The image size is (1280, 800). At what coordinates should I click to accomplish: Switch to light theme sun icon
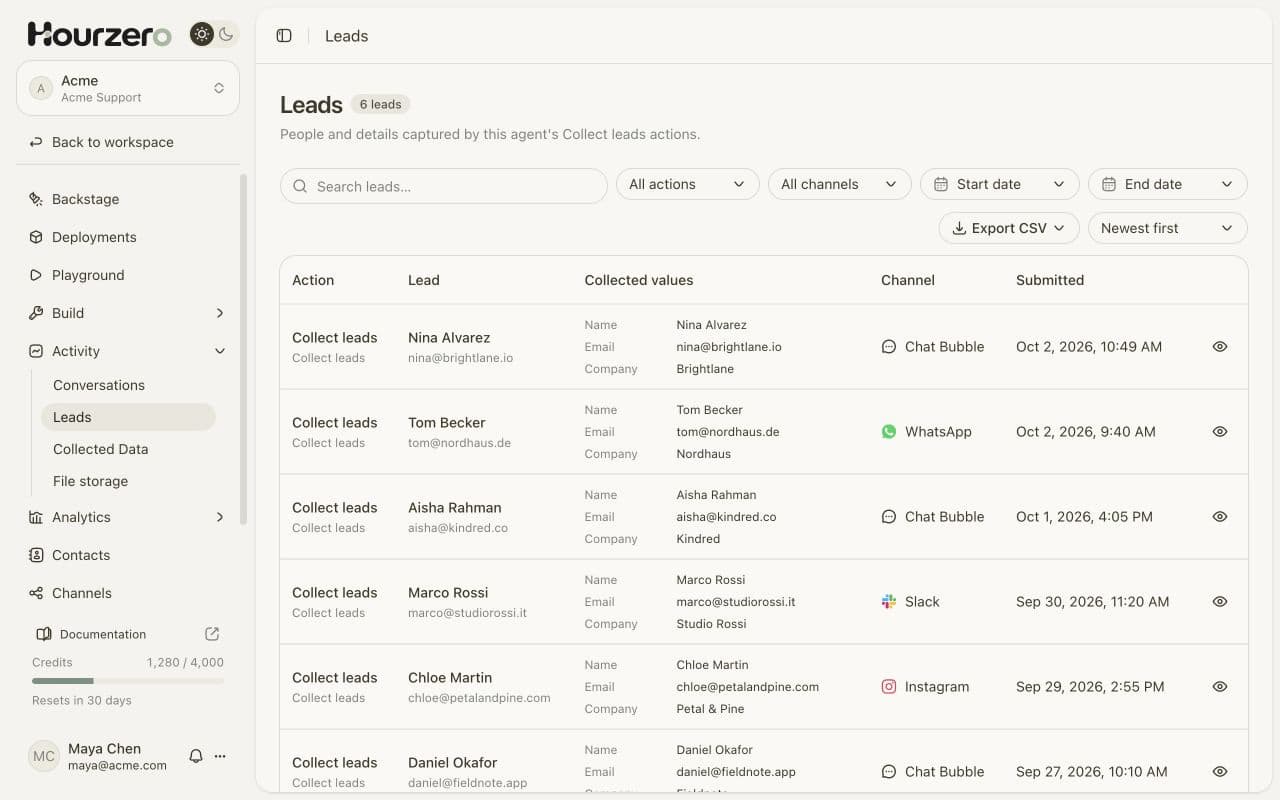tap(202, 35)
